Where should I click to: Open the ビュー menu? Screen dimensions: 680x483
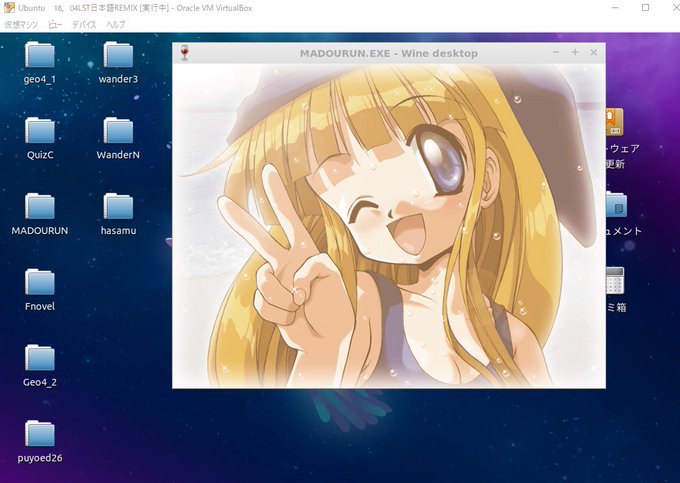point(55,25)
